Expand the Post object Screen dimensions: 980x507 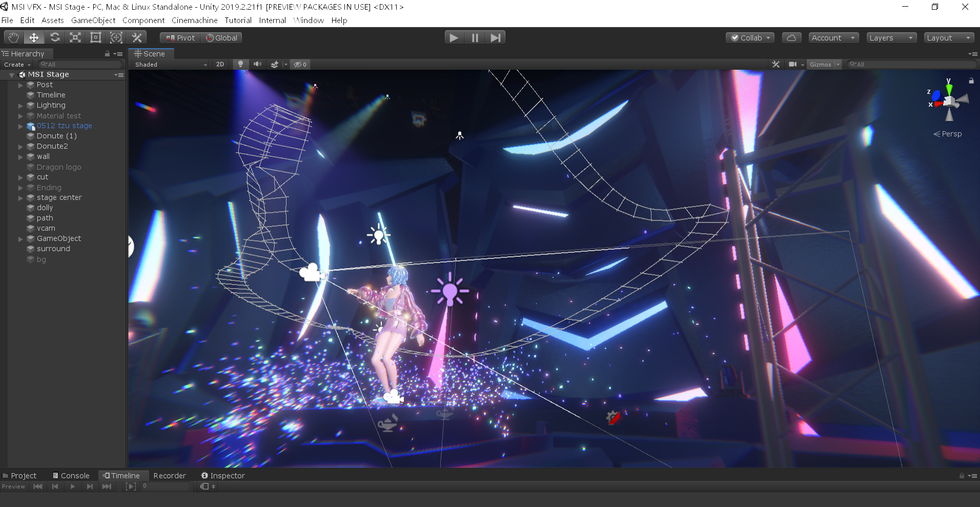(x=21, y=85)
